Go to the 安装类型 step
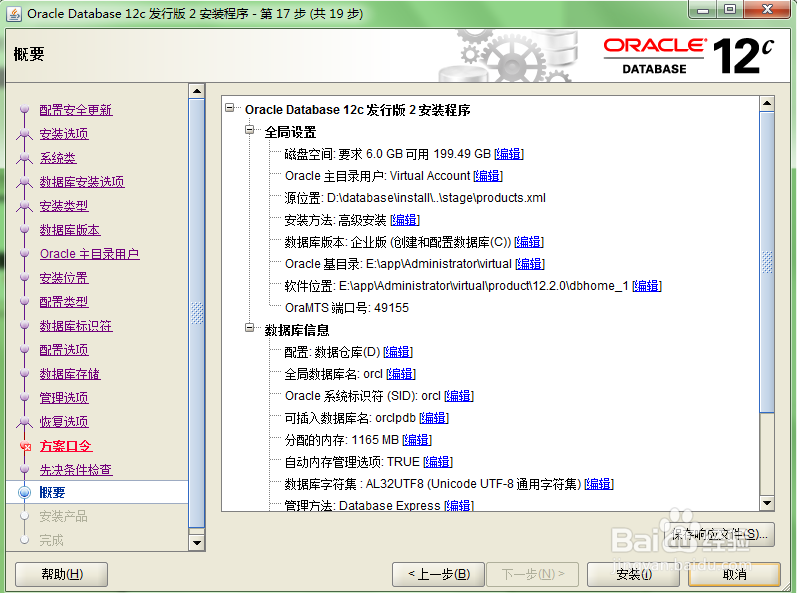This screenshot has width=797, height=593. click(x=64, y=206)
